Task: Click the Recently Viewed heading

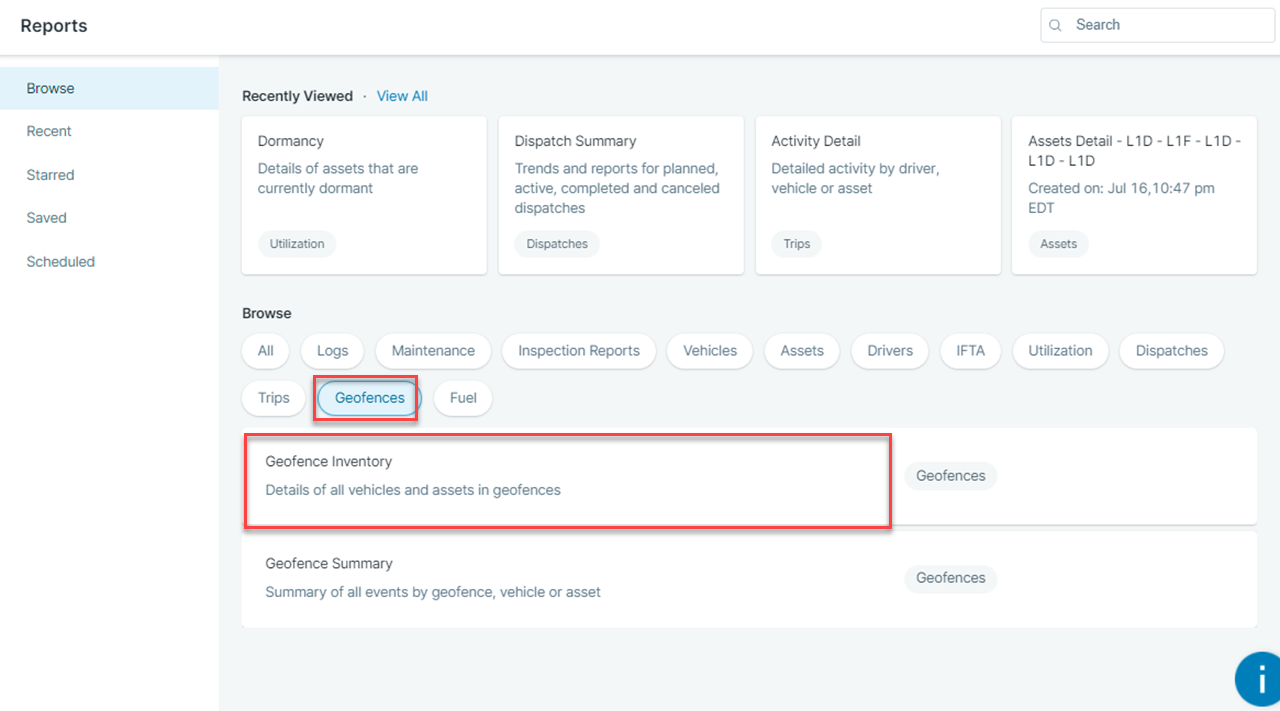Action: click(297, 96)
